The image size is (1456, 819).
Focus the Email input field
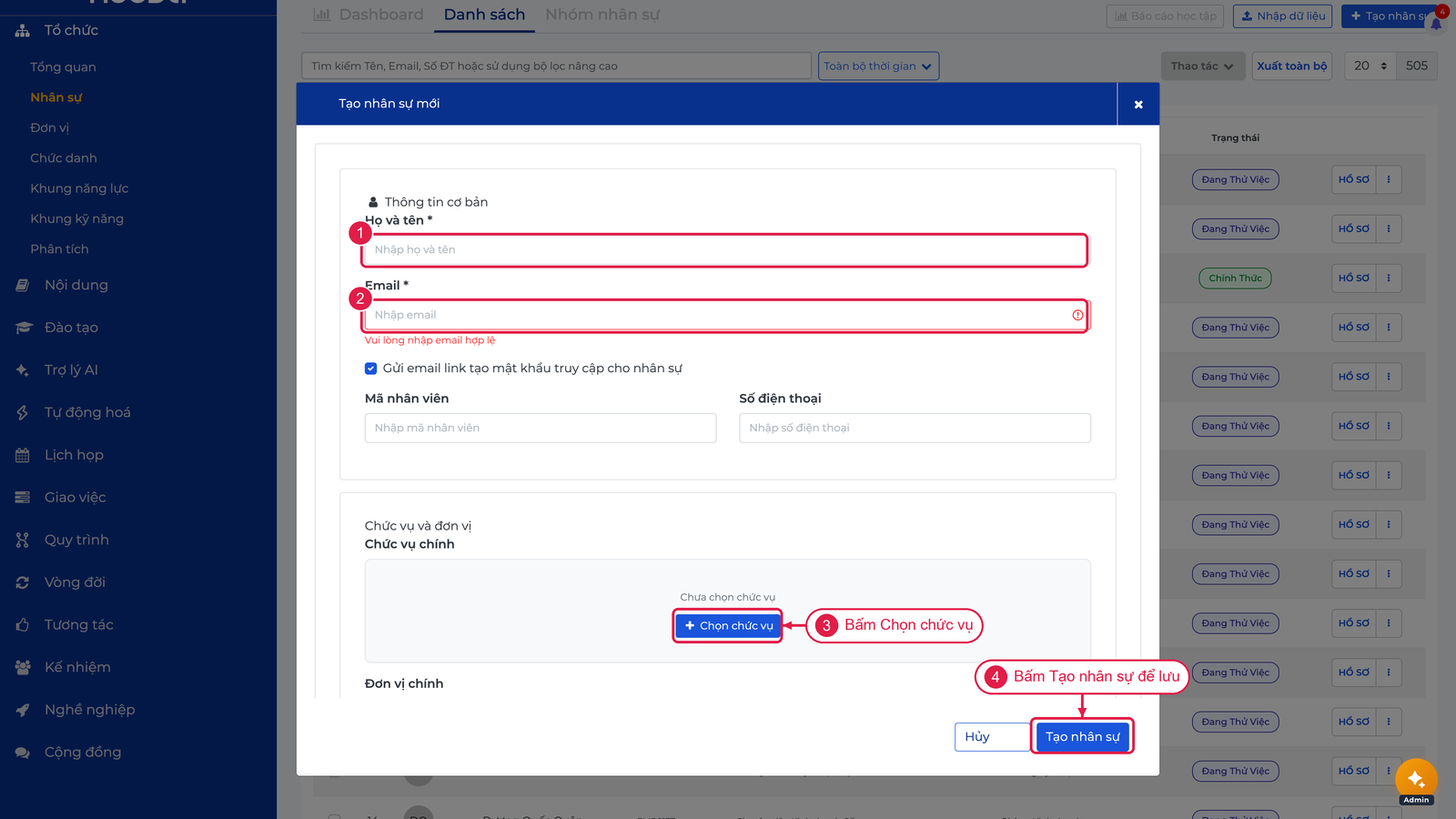pos(727,315)
